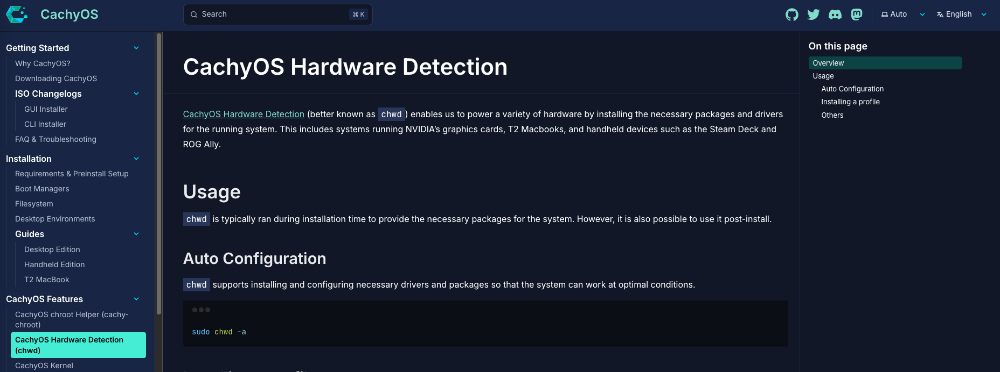The image size is (1000, 372).
Task: Jump to Others in page contents
Action: tap(832, 115)
